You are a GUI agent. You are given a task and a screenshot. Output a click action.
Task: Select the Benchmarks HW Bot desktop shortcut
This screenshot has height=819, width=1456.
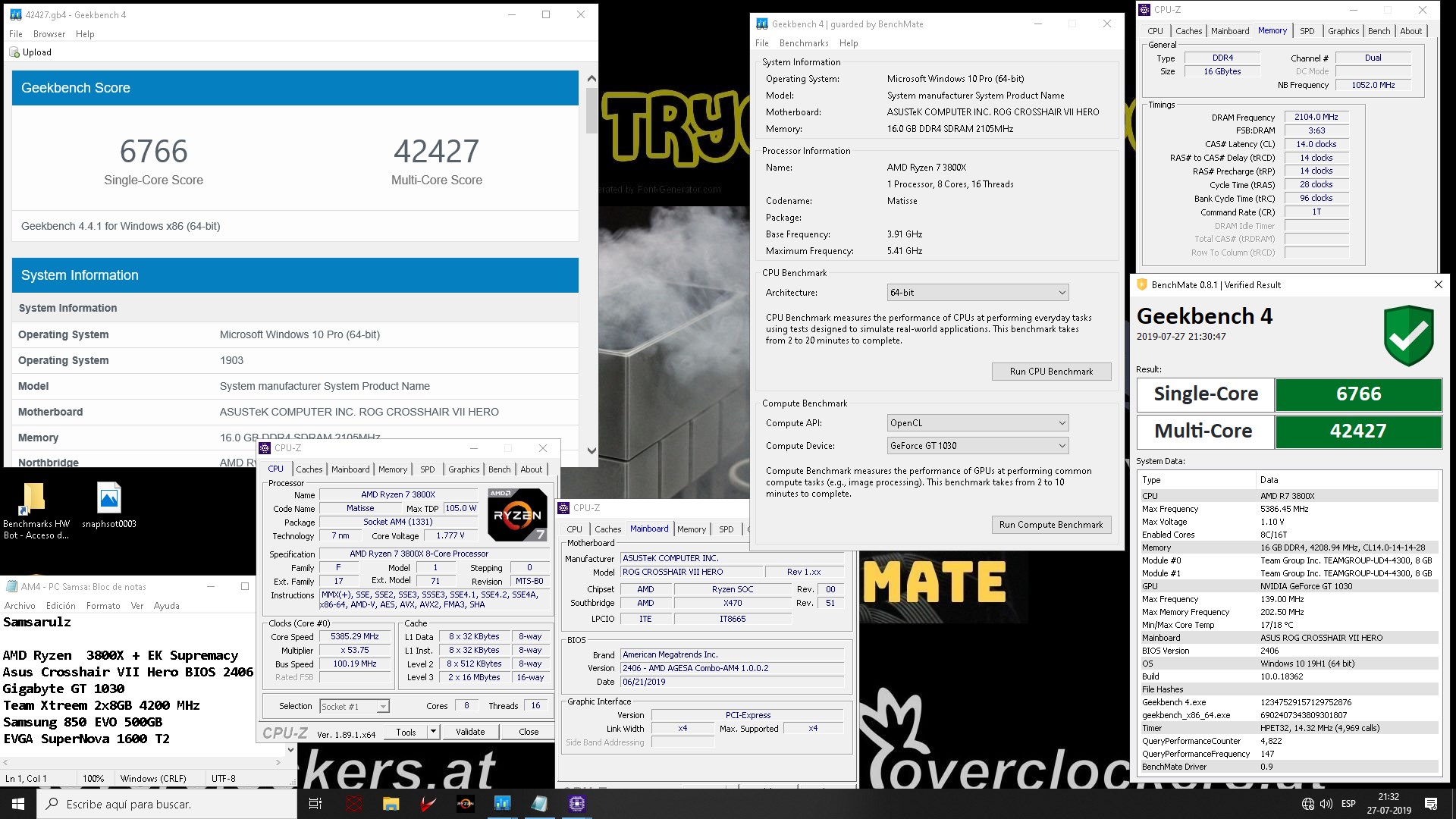click(36, 511)
